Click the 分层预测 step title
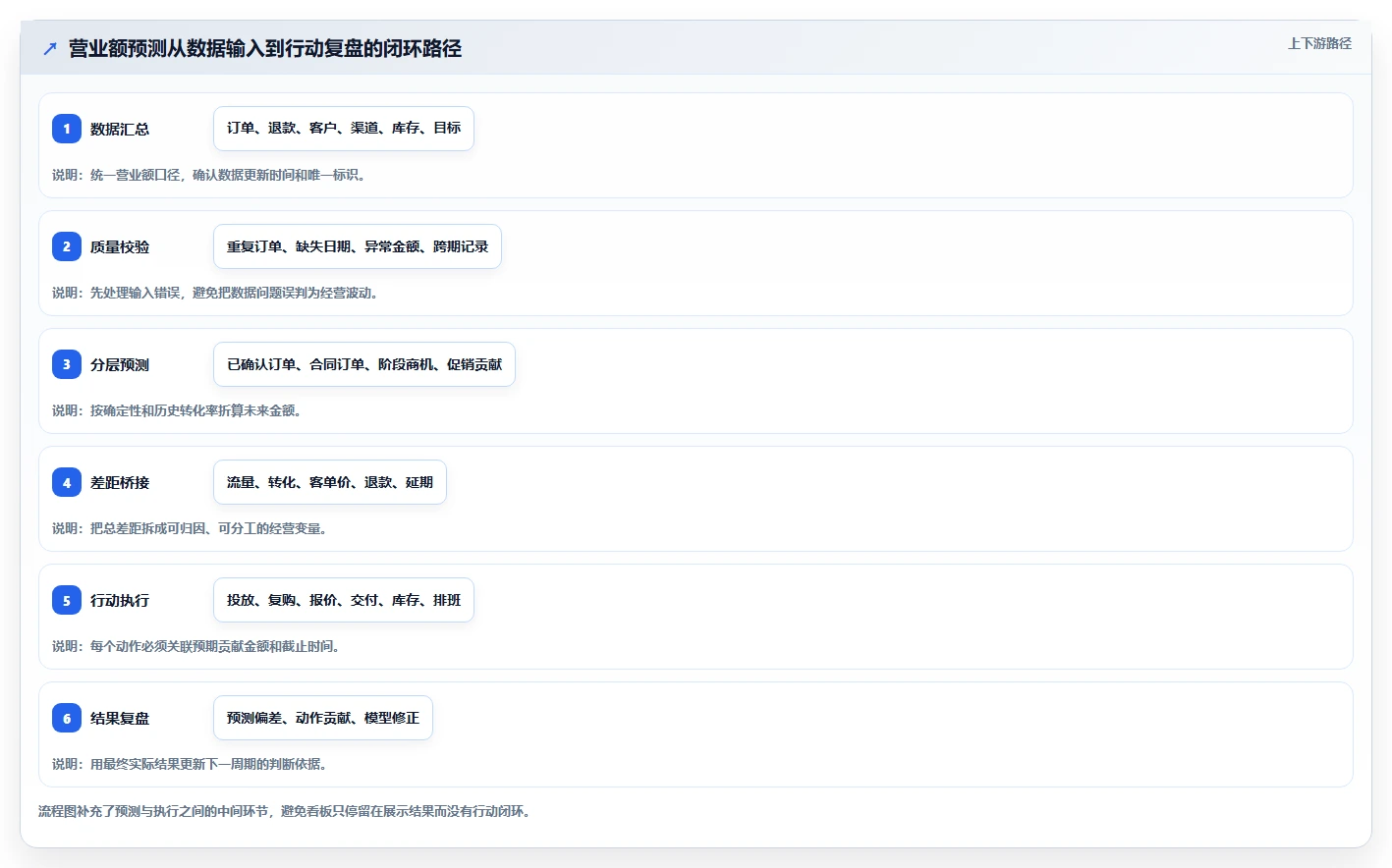Viewport: 1392px width, 868px height. point(120,364)
